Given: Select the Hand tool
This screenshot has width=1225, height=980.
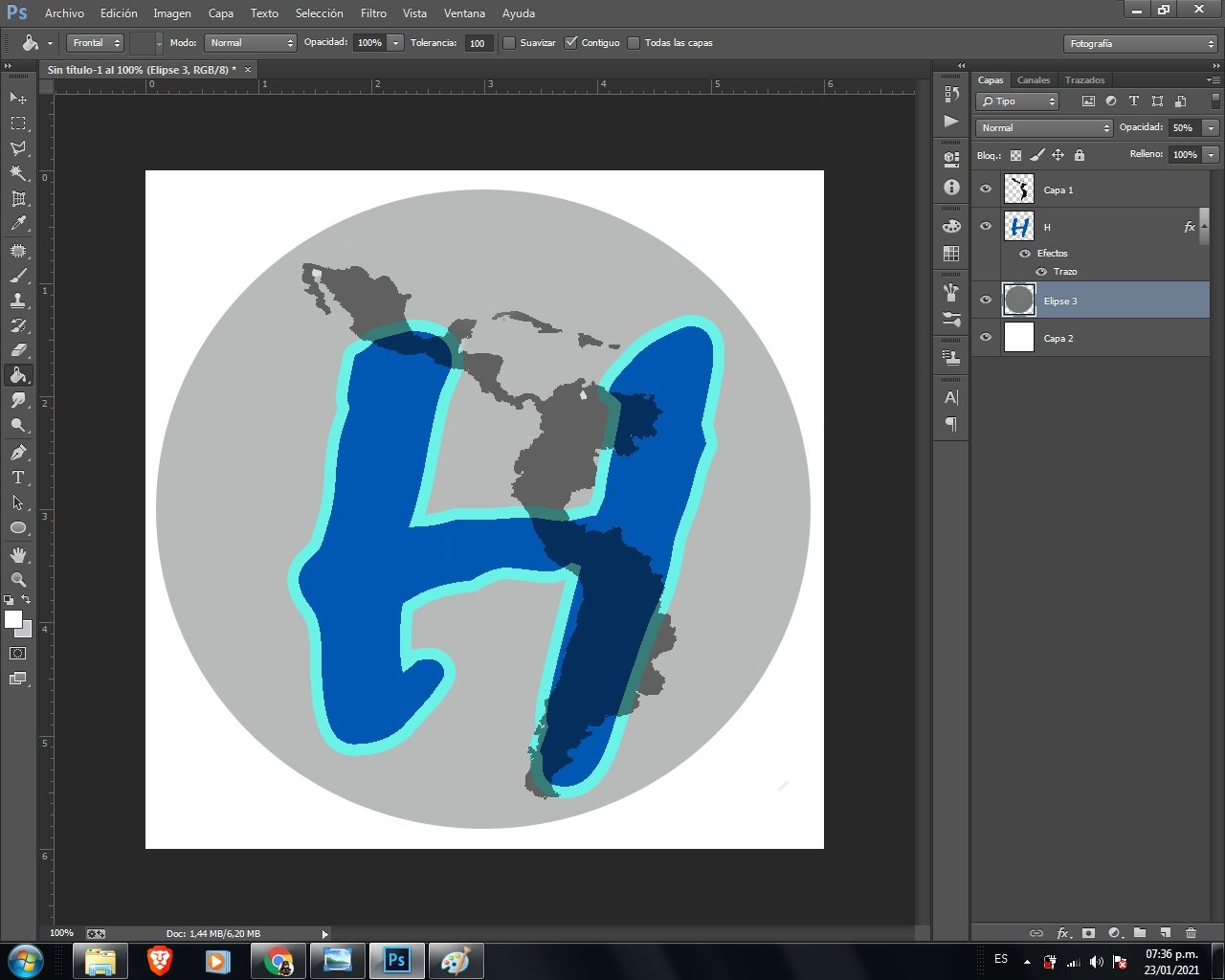Looking at the screenshot, I should 18,554.
